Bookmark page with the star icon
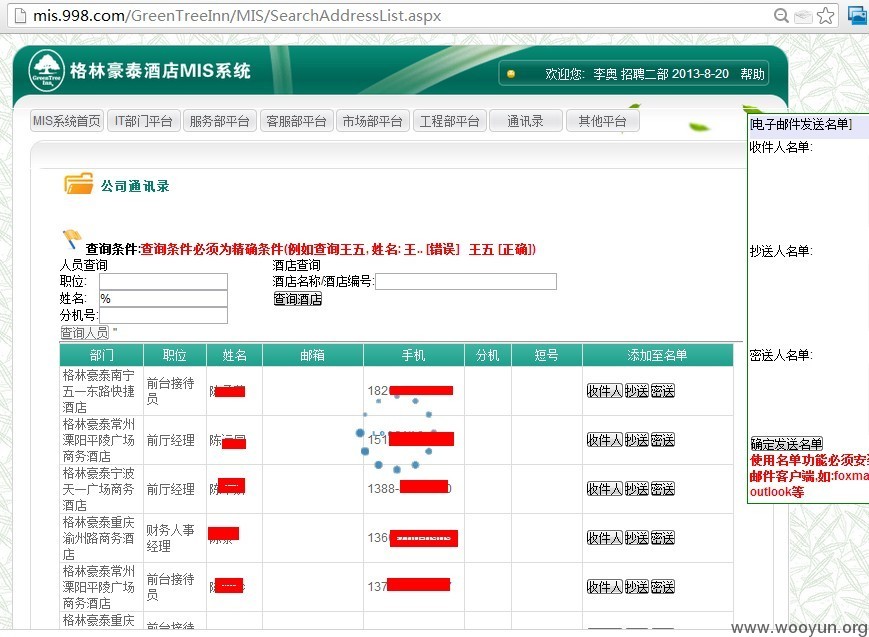This screenshot has width=869, height=637. (x=825, y=16)
